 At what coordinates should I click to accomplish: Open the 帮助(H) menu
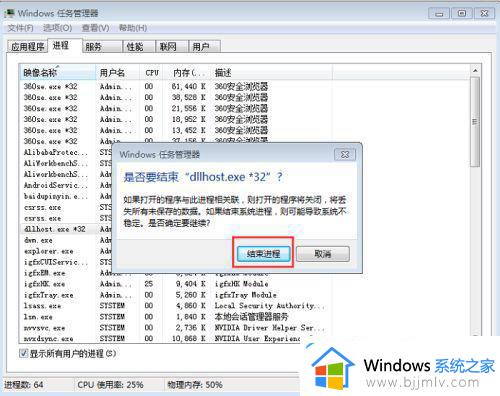[x=133, y=28]
